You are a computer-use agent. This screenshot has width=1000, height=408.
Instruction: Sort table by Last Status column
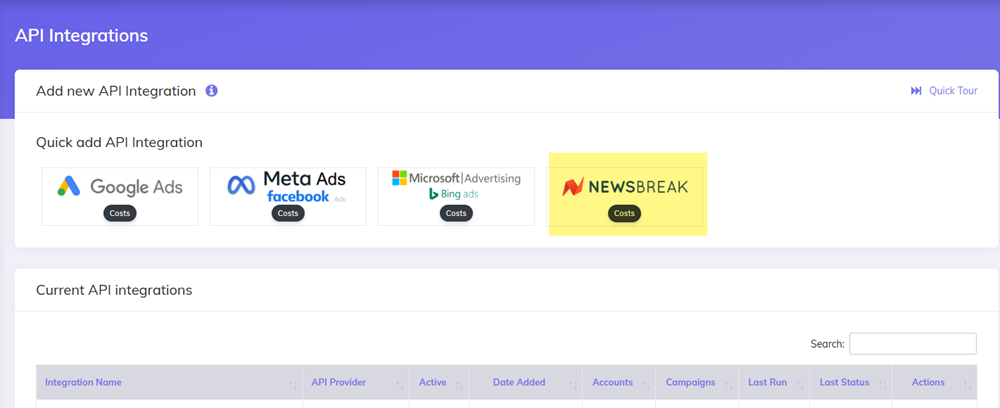pyautogui.click(x=851, y=382)
